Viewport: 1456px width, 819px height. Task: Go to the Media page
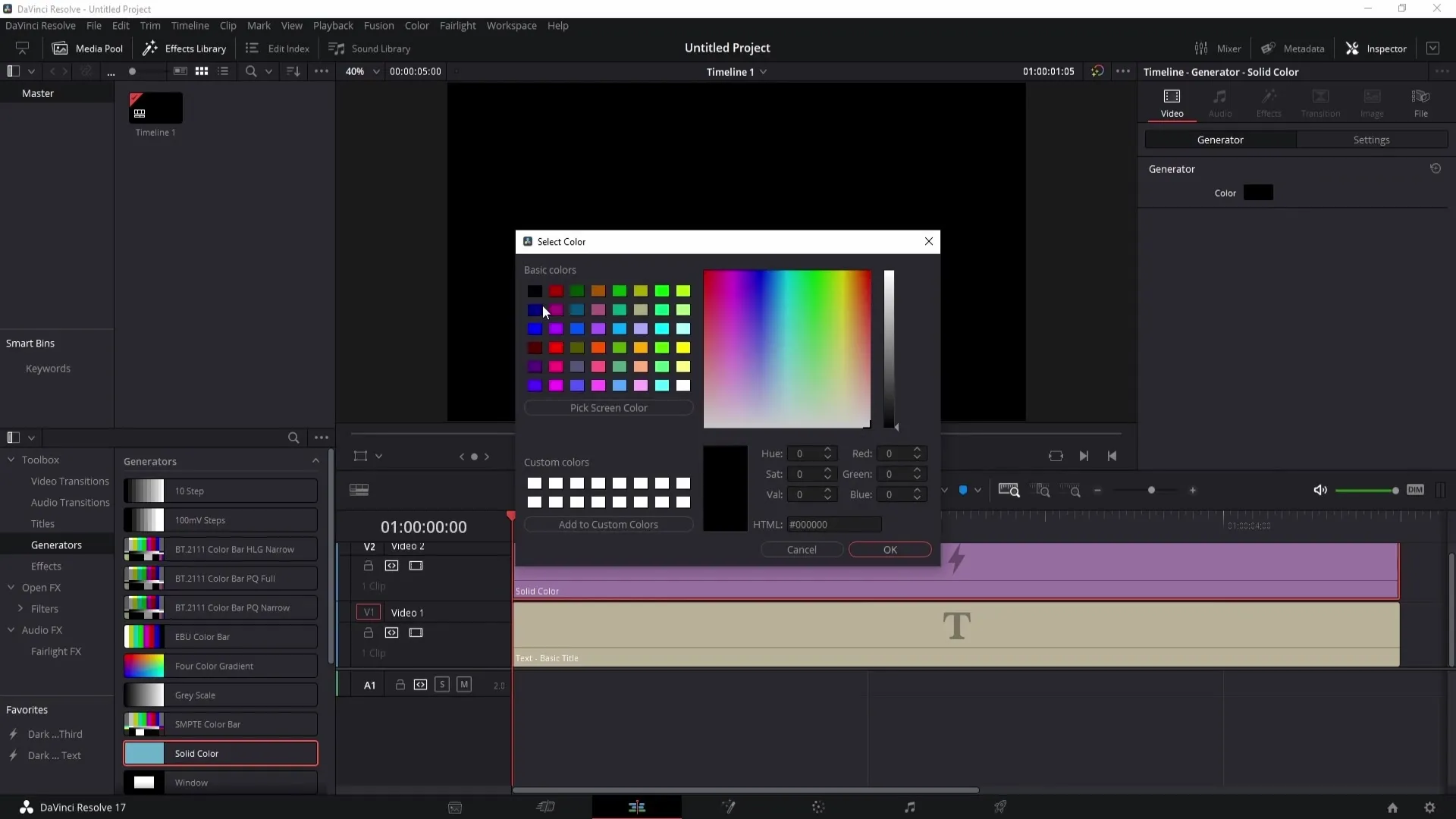[x=455, y=808]
